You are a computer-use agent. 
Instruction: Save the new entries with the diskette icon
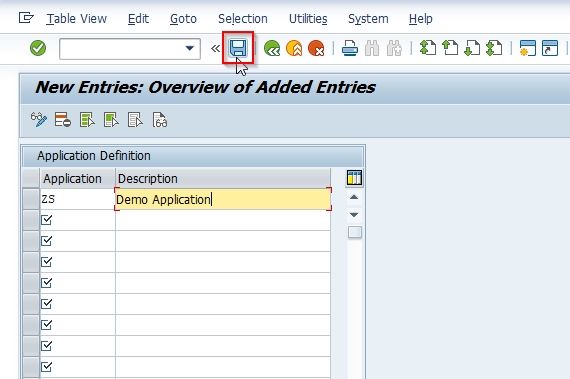(238, 48)
